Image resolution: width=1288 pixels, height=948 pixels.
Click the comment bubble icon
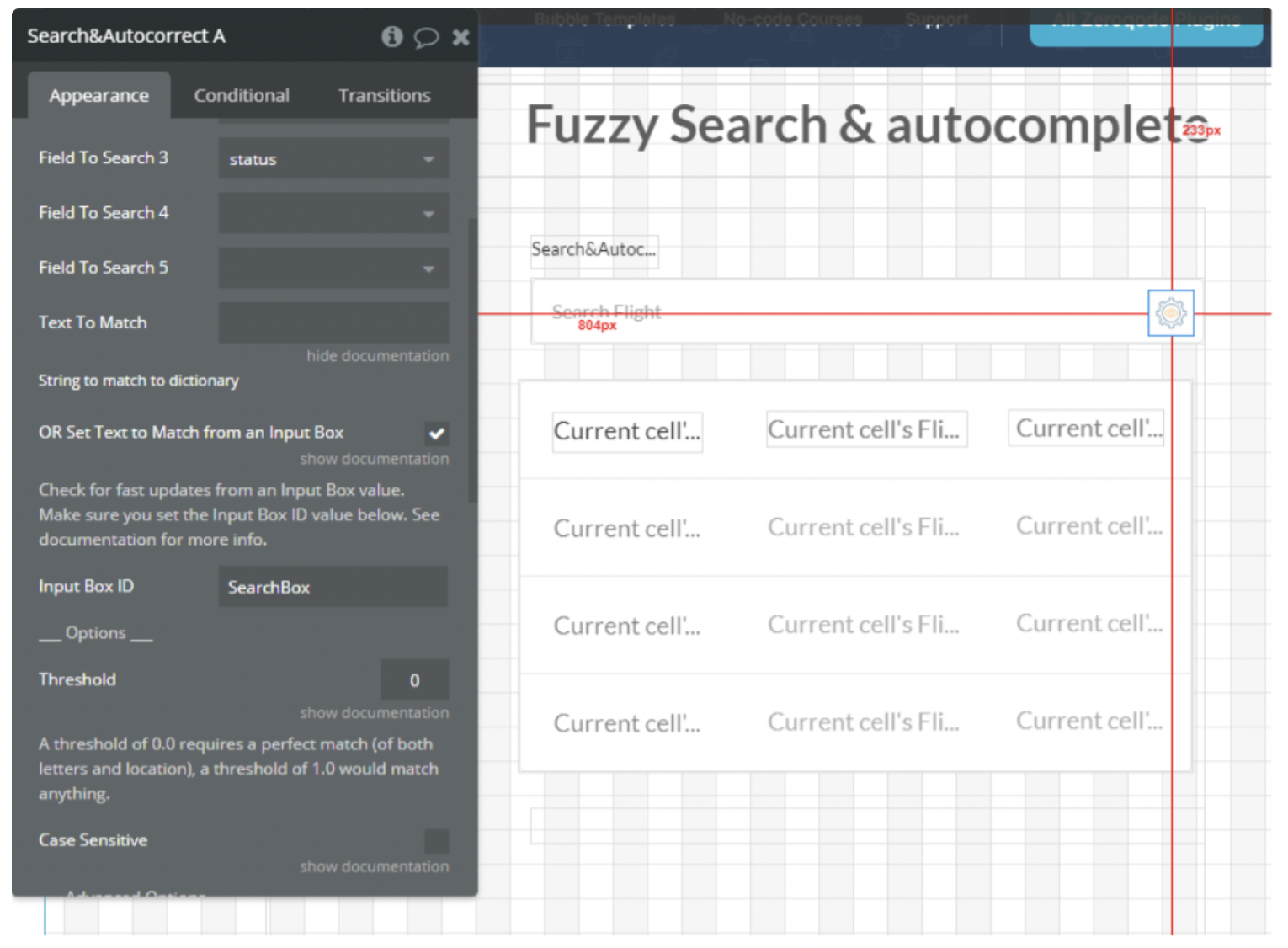[x=426, y=37]
